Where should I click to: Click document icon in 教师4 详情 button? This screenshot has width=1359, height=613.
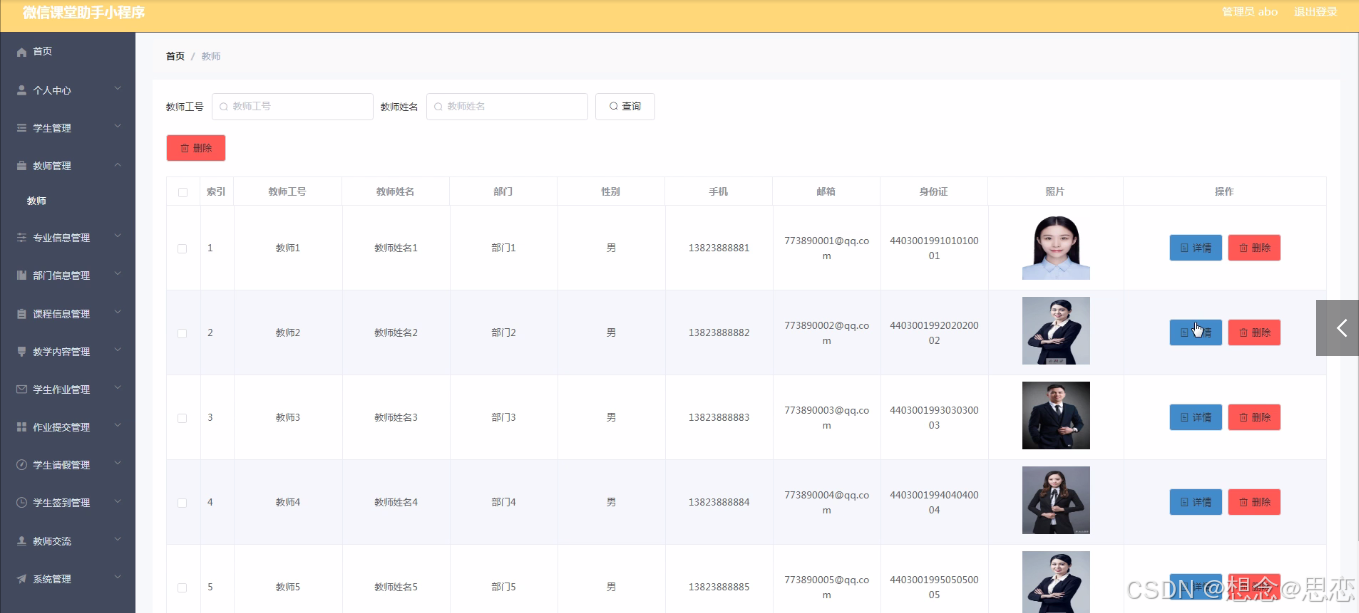click(1185, 502)
